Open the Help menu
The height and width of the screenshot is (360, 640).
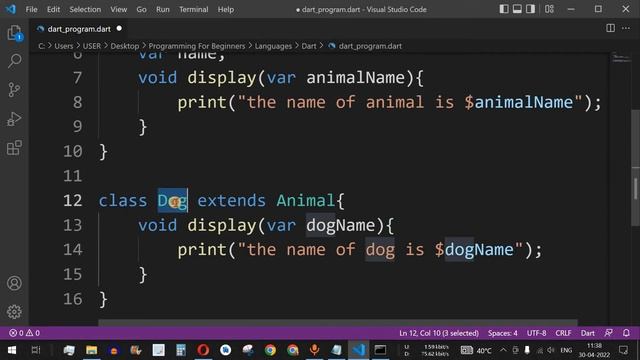point(226,9)
